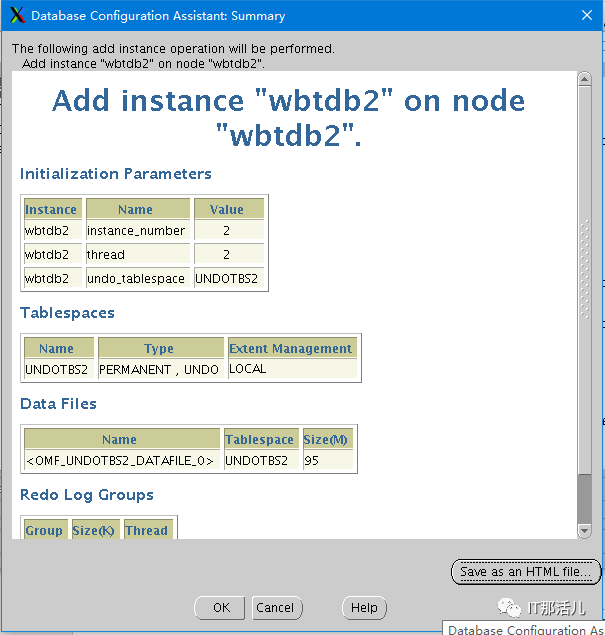Screen dimensions: 605x635
Task: Click the Redo Log Groups heading
Action: 87,495
